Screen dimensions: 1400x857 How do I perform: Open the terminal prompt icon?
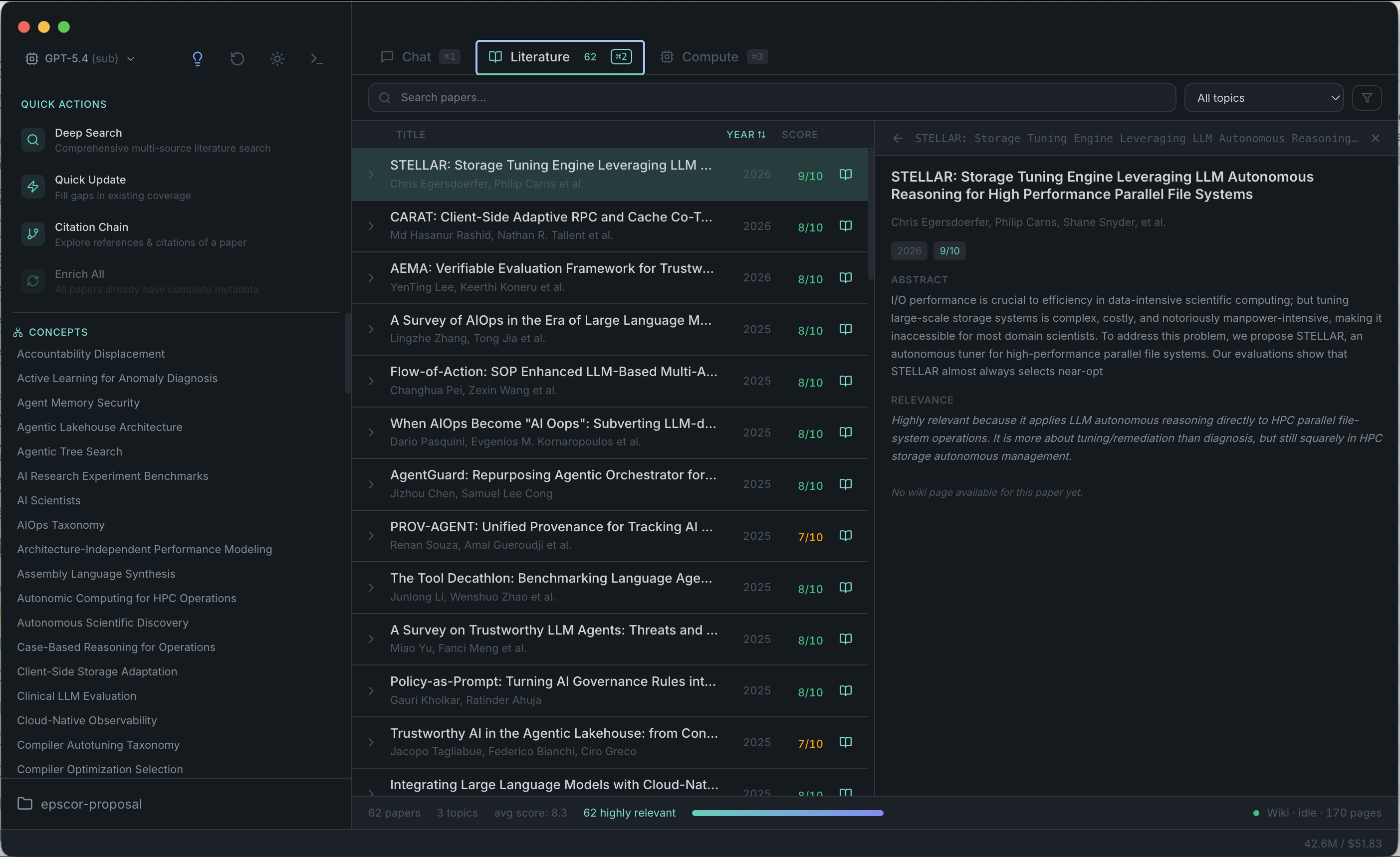click(317, 58)
